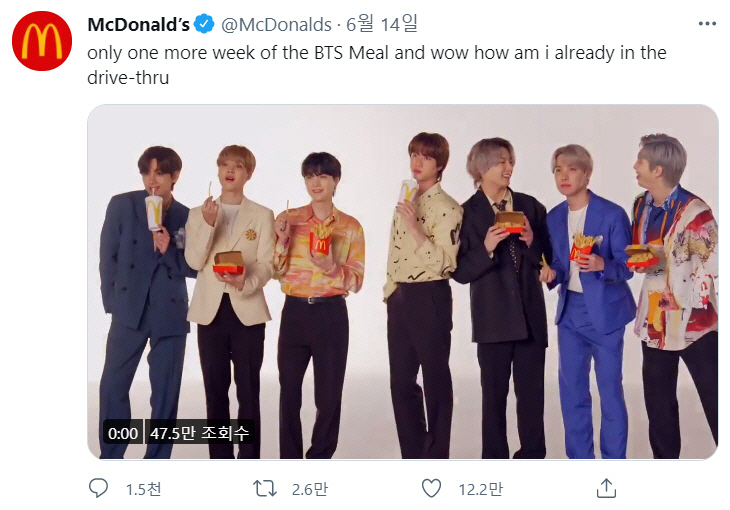This screenshot has width=730, height=510.
Task: Retweet using the retweet arrows icon
Action: (264, 488)
